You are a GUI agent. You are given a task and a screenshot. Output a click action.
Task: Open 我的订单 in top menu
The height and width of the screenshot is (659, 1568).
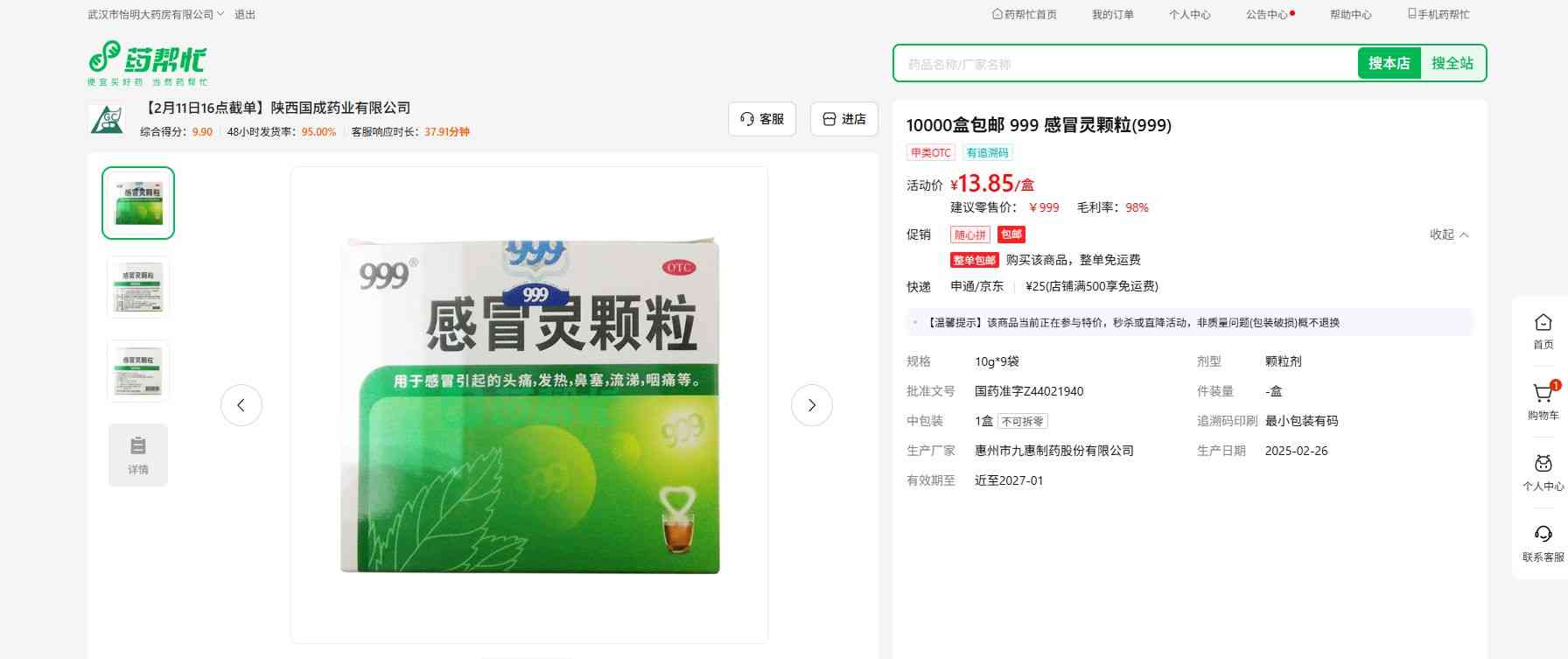(x=1112, y=15)
